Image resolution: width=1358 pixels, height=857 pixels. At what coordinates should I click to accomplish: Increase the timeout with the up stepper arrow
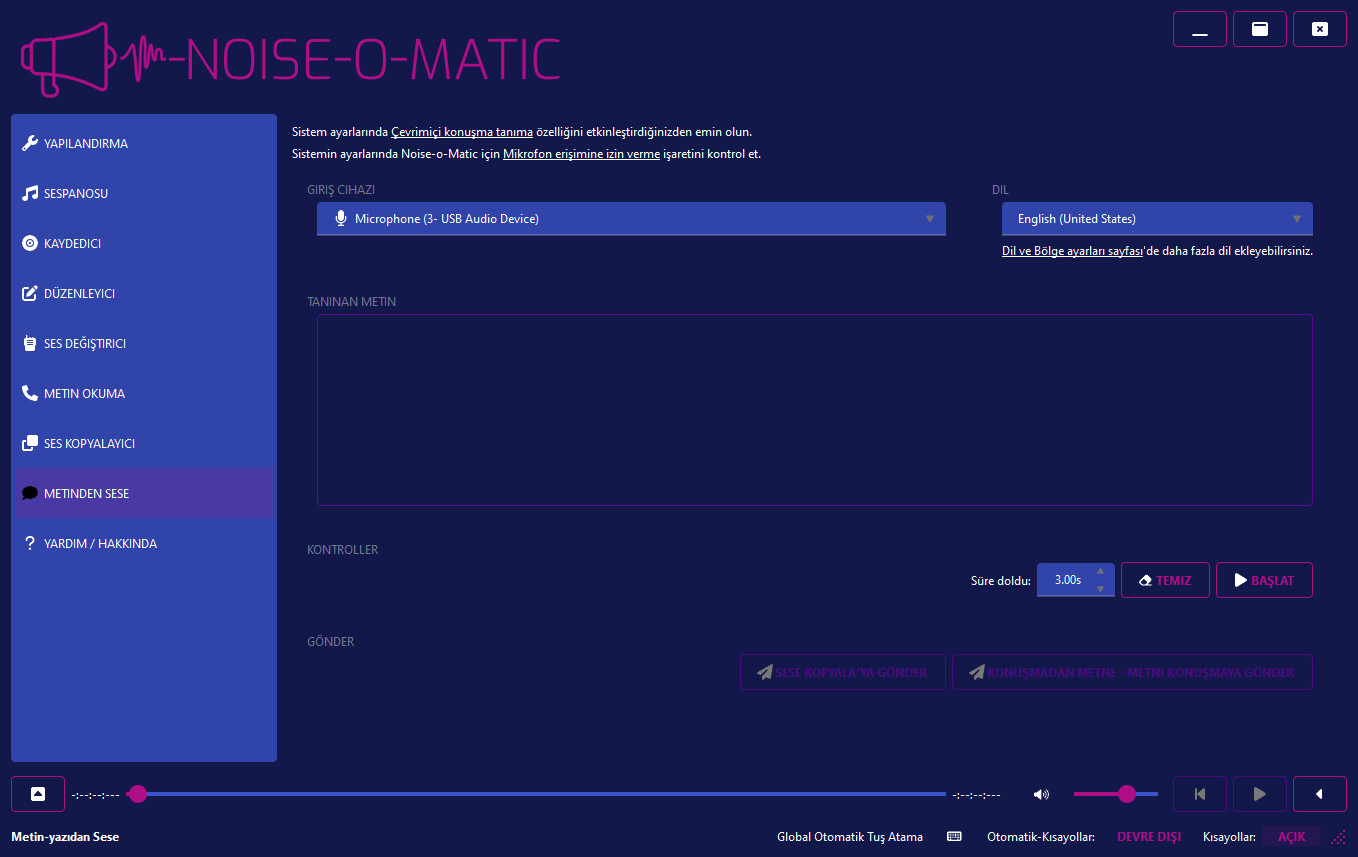point(1101,571)
